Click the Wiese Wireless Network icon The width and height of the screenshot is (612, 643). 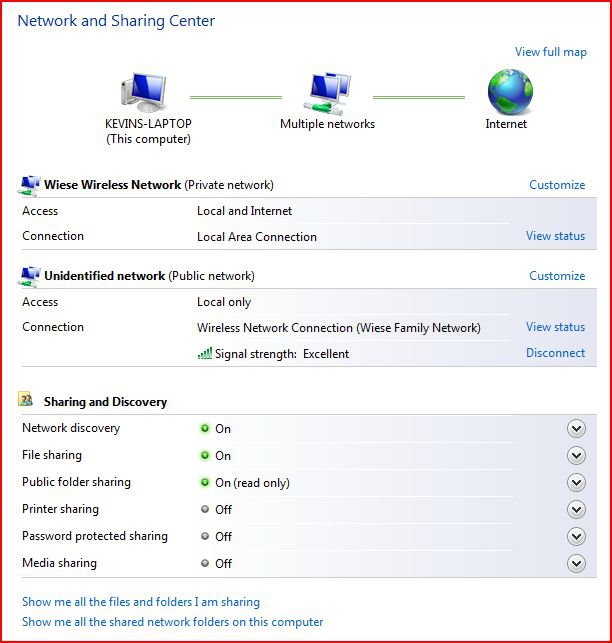click(29, 185)
